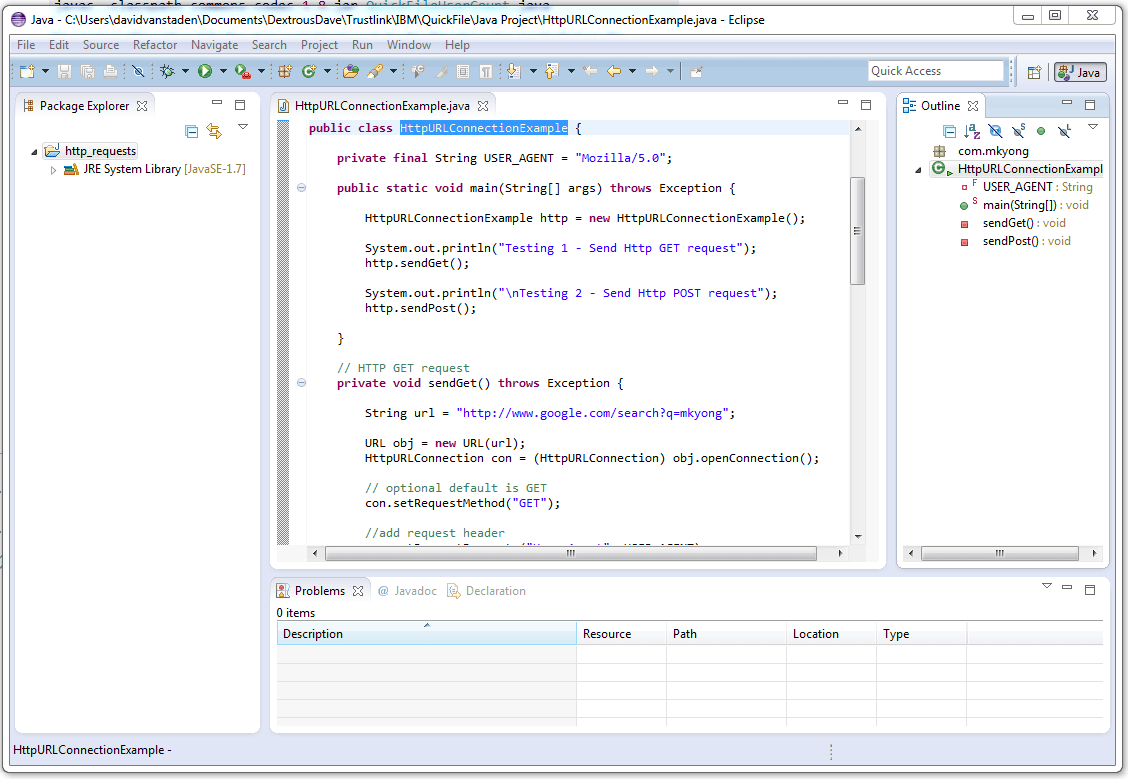
Task: Toggle Hide Local Types in Outline
Action: pyautogui.click(x=1065, y=131)
